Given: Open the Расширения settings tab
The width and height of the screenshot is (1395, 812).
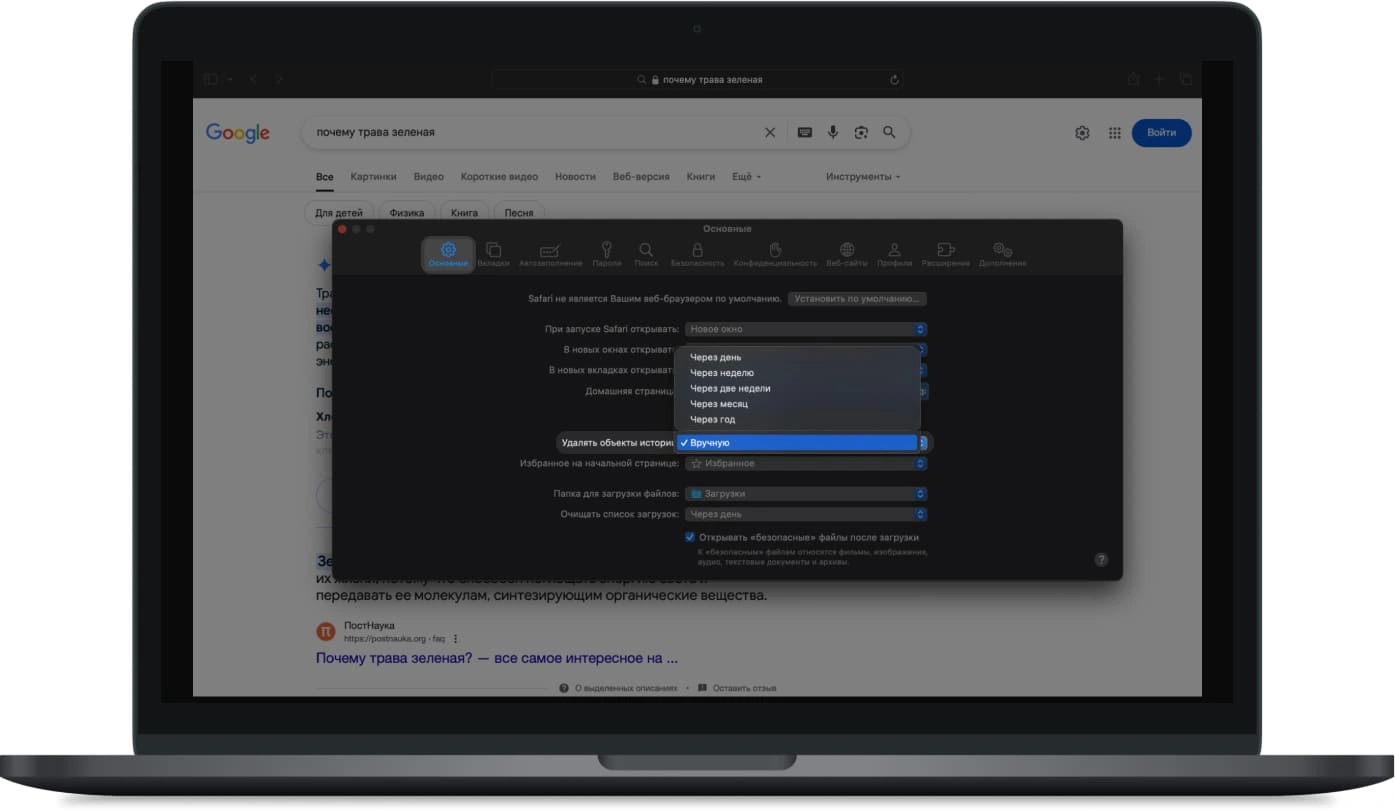Looking at the screenshot, I should click(x=946, y=254).
